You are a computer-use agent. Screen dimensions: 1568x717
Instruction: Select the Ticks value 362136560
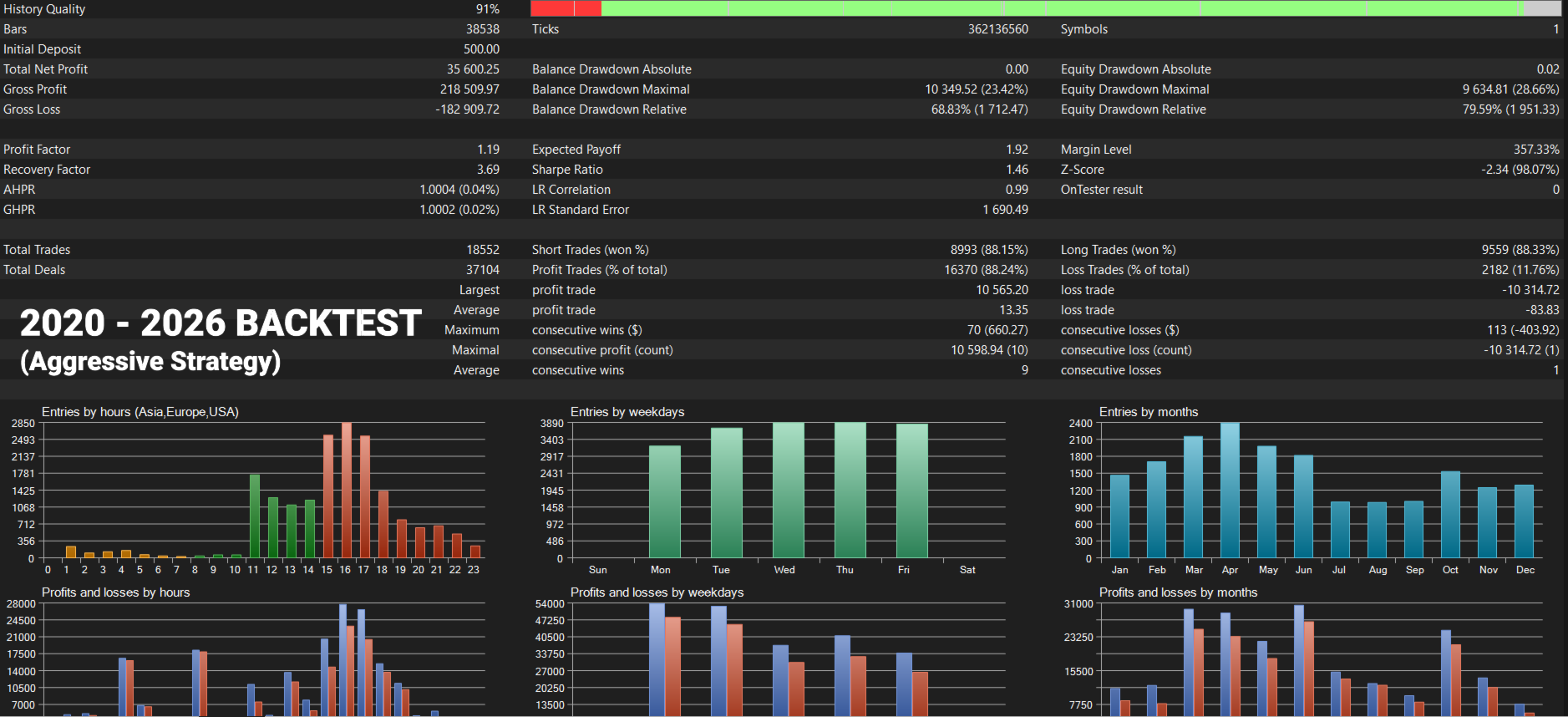[x=998, y=29]
